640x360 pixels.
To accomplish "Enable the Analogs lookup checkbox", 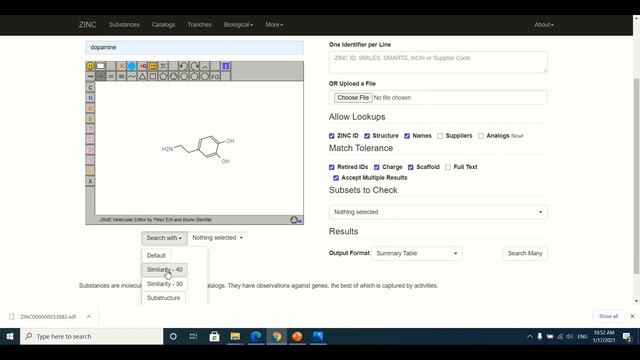I will click(x=481, y=136).
